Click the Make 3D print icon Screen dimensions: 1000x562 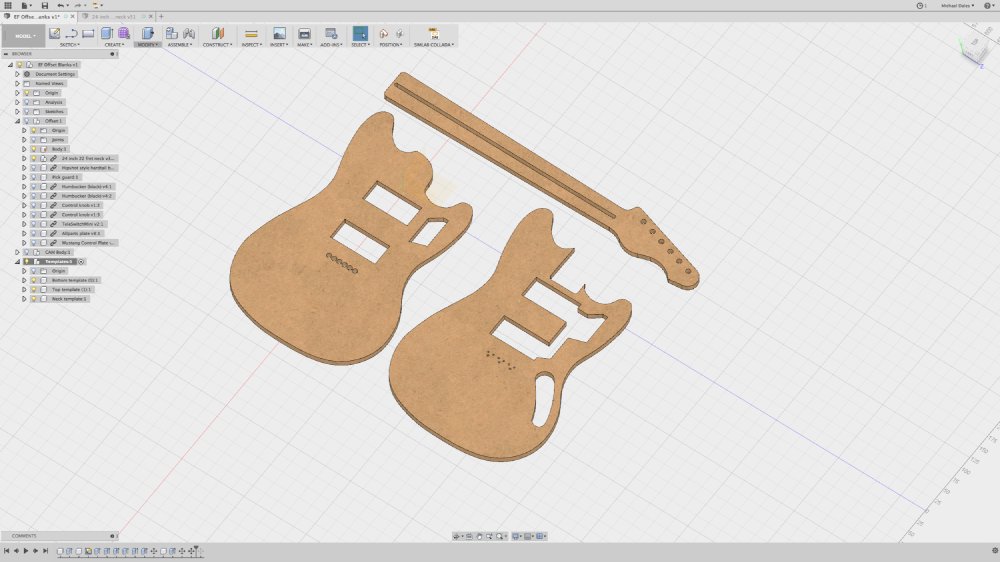click(x=304, y=33)
